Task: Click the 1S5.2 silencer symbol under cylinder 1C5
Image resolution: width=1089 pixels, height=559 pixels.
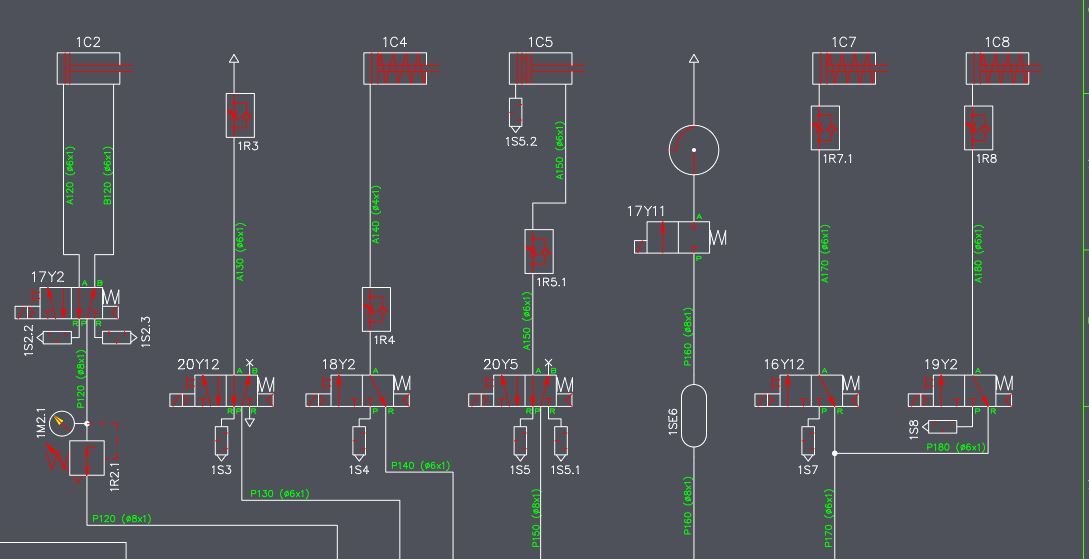Action: 515,115
